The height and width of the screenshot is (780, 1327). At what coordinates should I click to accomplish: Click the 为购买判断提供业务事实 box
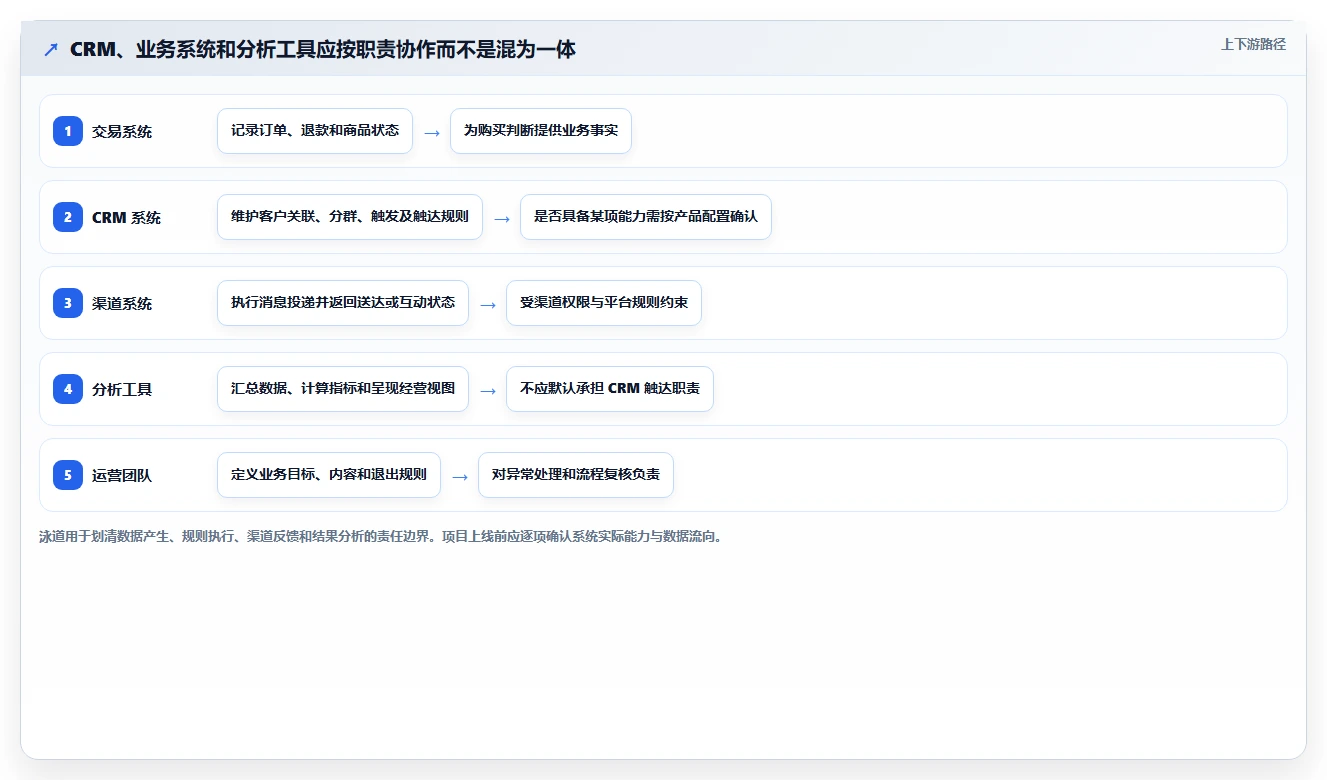point(541,131)
